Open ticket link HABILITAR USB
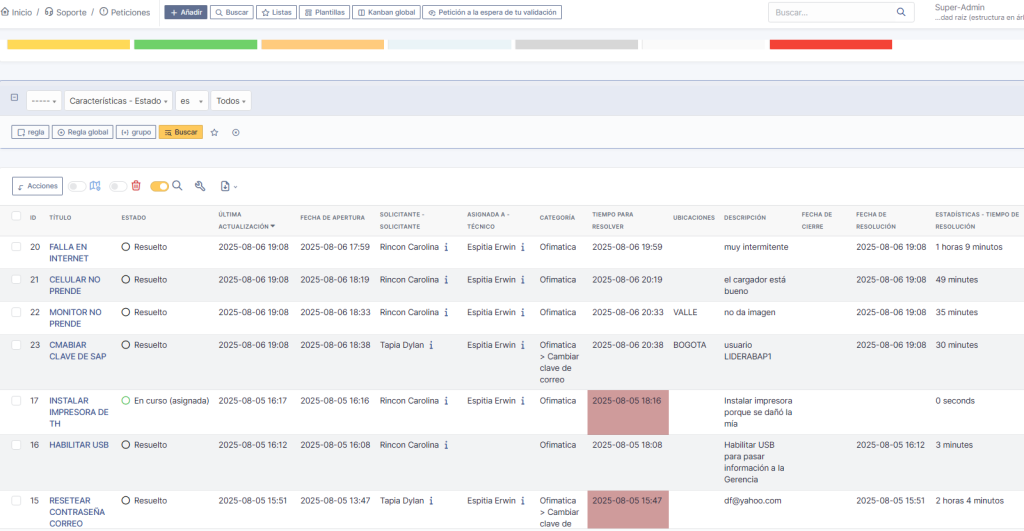 point(79,445)
